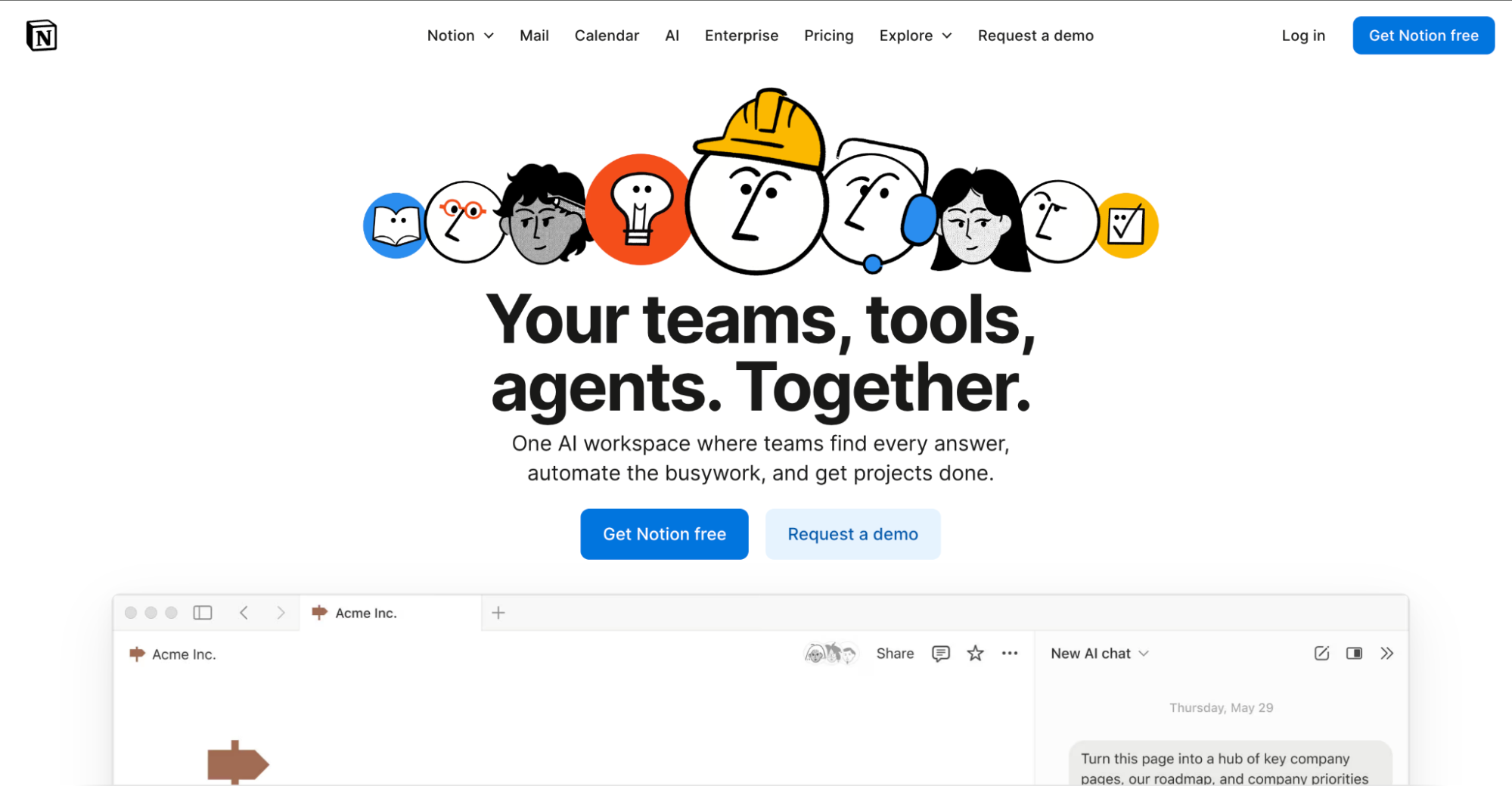Collapse the AI chat with the double chevron
This screenshot has height=786, width=1512.
[x=1387, y=653]
